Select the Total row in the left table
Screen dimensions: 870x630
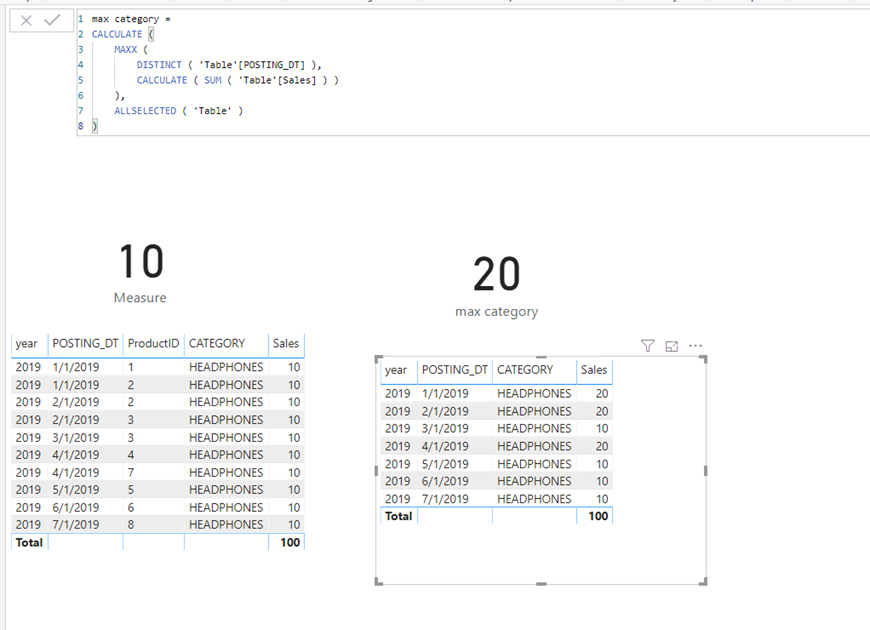point(29,542)
